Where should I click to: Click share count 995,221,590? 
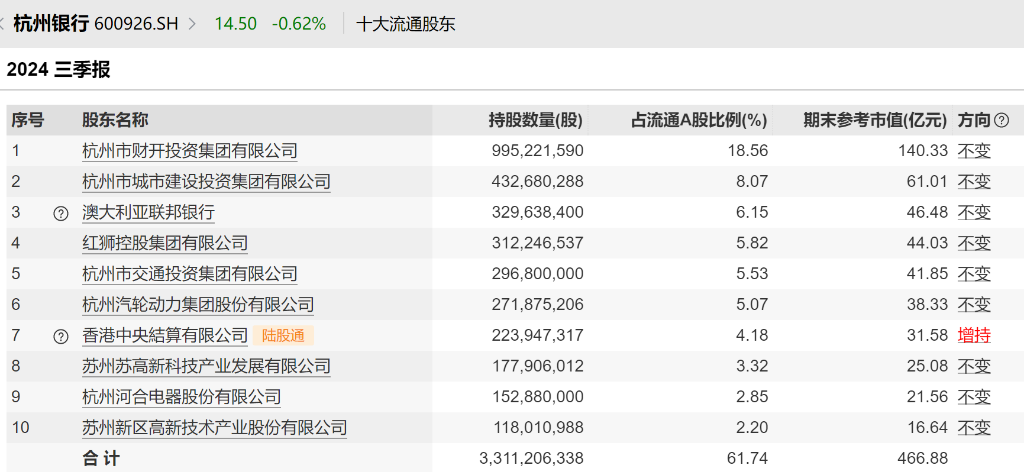pyautogui.click(x=537, y=151)
